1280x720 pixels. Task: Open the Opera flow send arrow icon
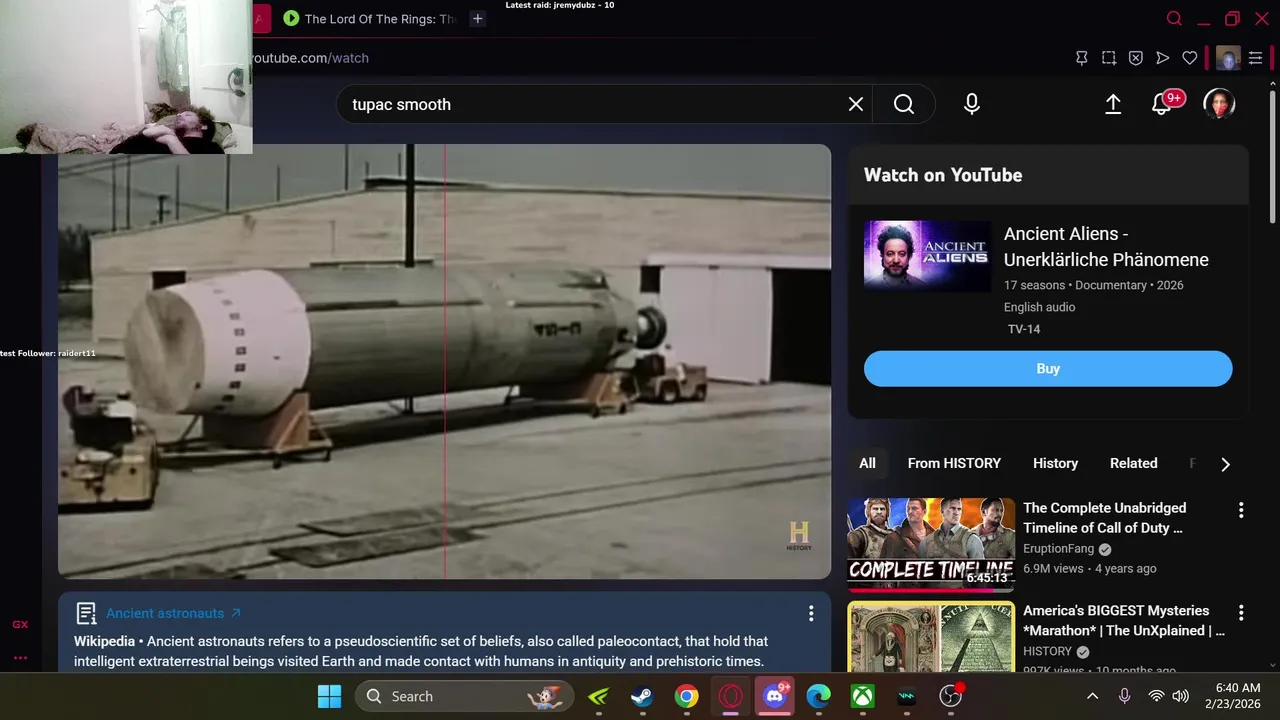tap(1163, 58)
